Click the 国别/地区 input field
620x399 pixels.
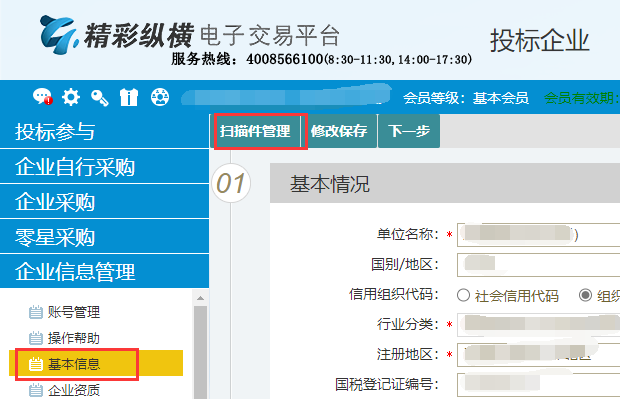click(x=539, y=265)
